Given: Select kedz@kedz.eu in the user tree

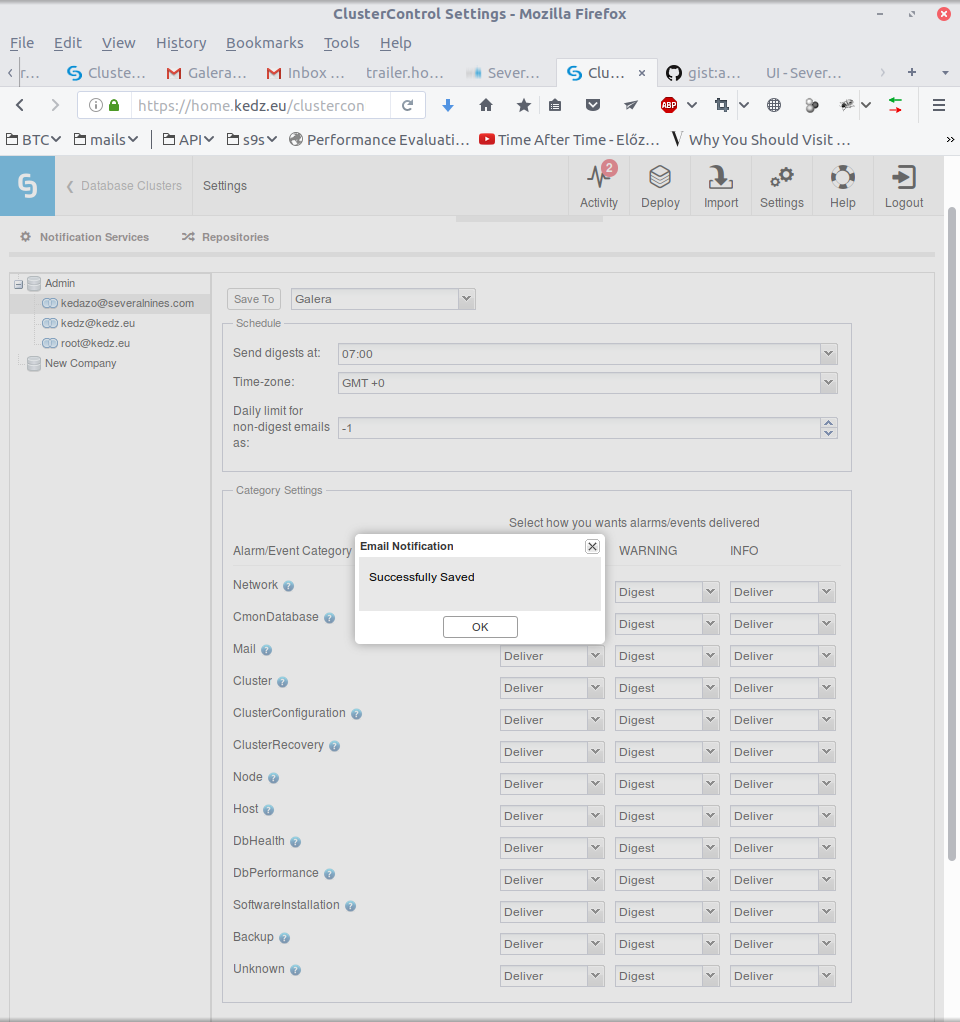Looking at the screenshot, I should coord(98,323).
